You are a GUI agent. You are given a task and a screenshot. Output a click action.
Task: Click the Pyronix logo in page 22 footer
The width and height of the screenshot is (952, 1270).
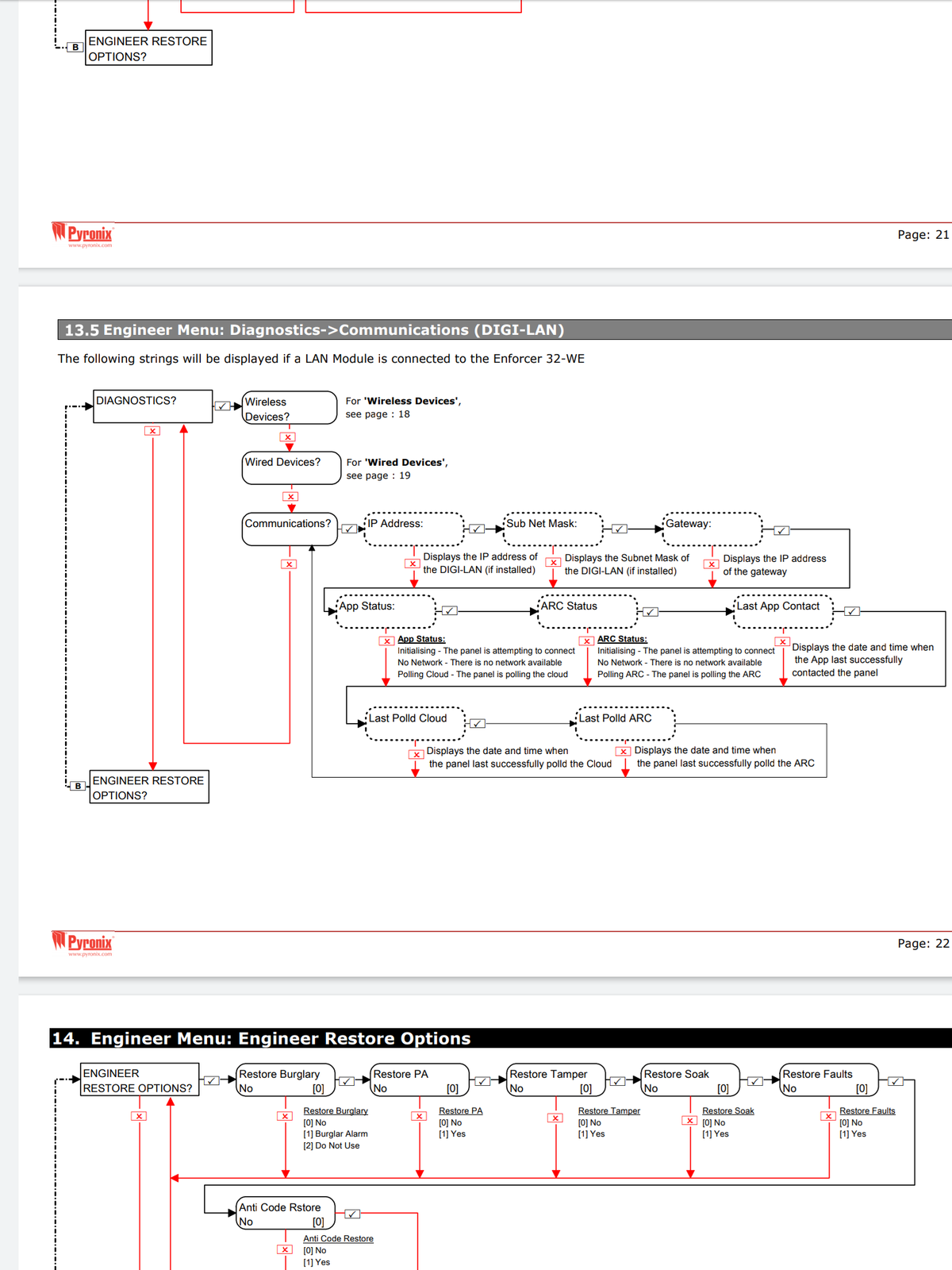point(83,943)
